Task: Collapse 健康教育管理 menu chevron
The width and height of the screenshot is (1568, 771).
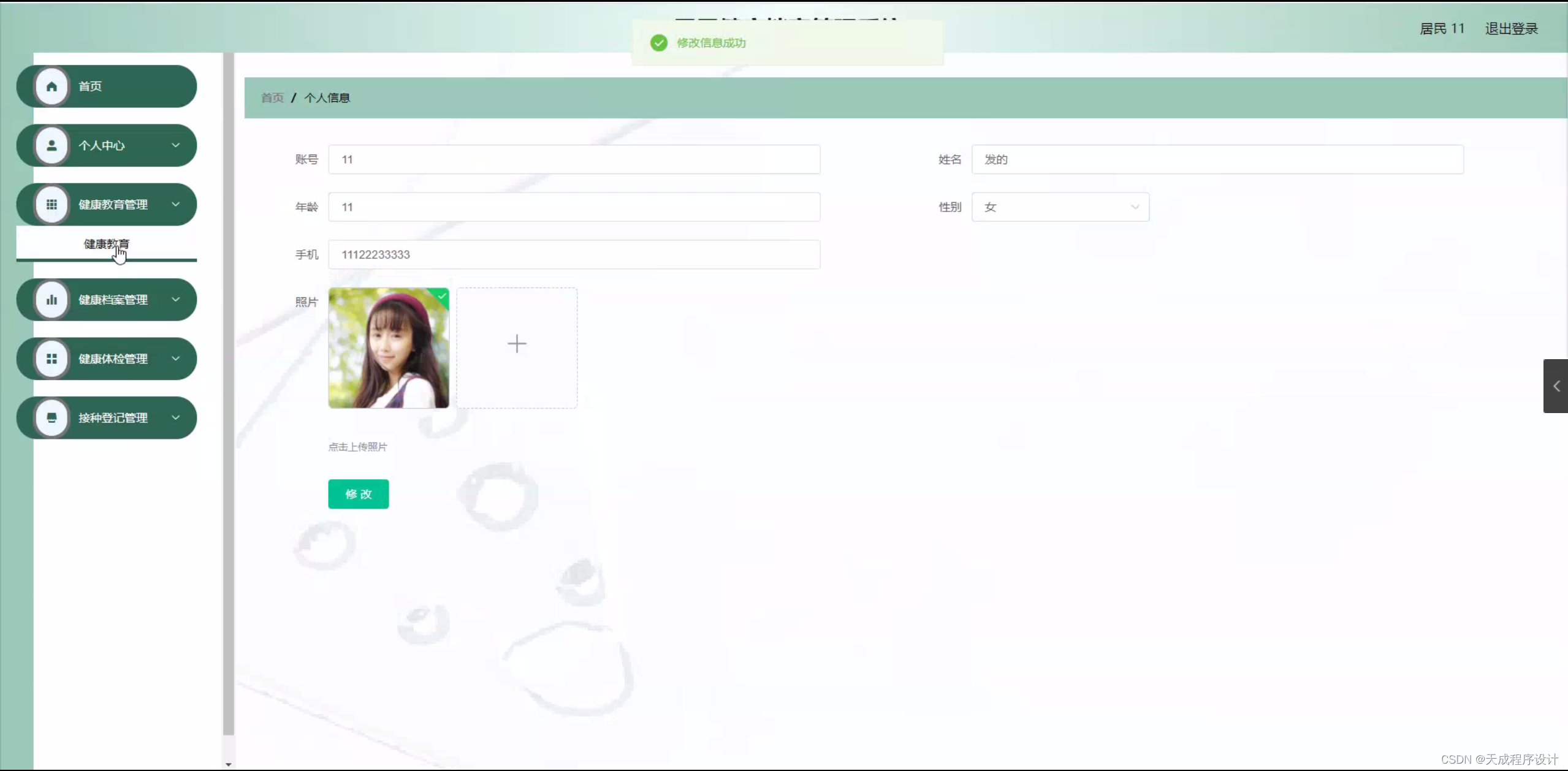Action: click(x=176, y=204)
